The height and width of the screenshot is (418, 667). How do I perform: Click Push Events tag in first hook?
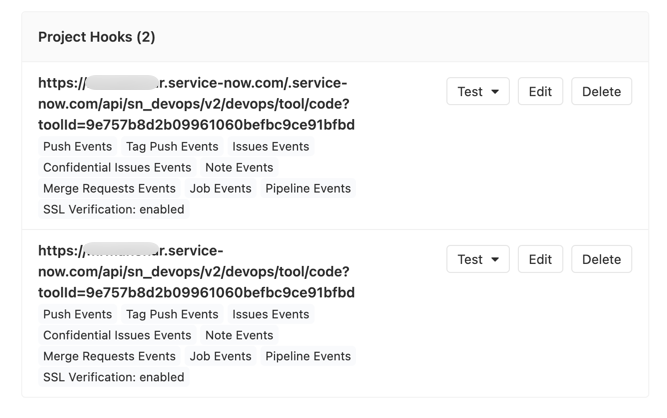pos(77,146)
